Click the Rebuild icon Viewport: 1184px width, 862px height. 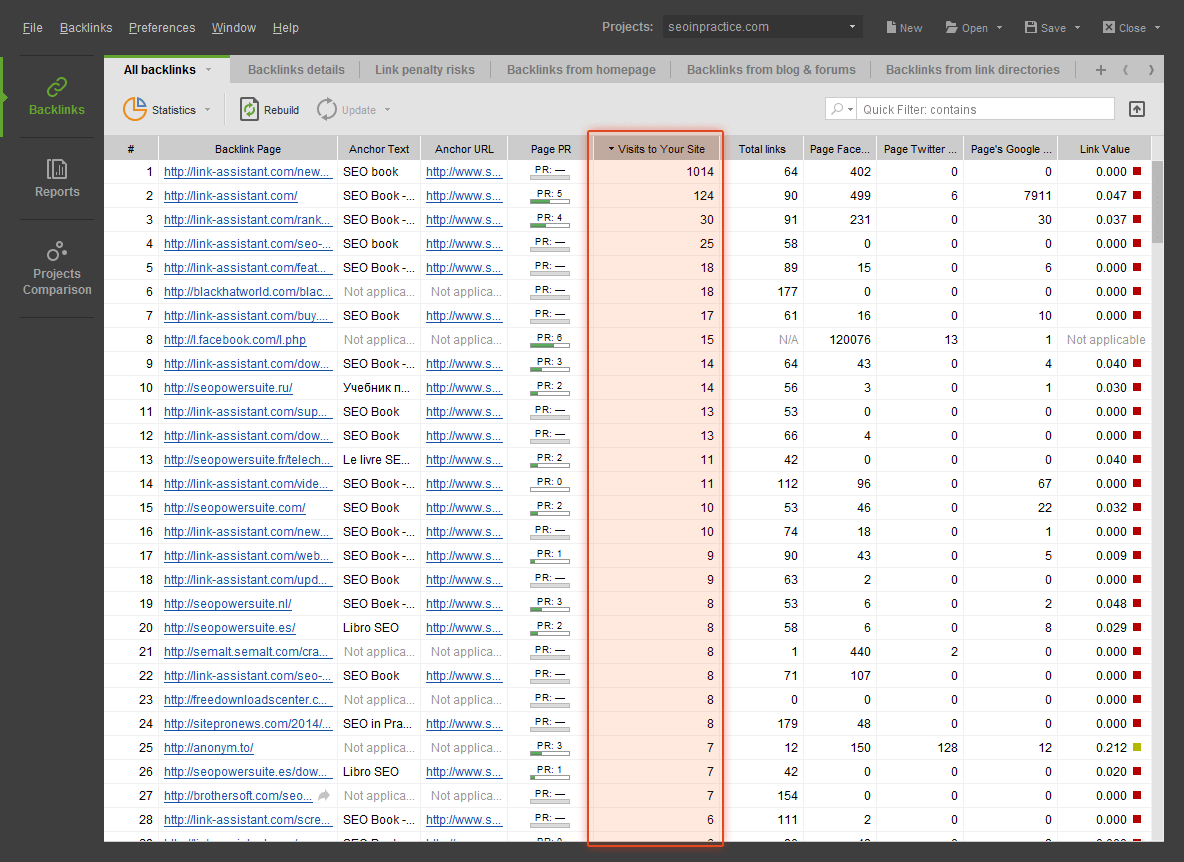coord(249,109)
